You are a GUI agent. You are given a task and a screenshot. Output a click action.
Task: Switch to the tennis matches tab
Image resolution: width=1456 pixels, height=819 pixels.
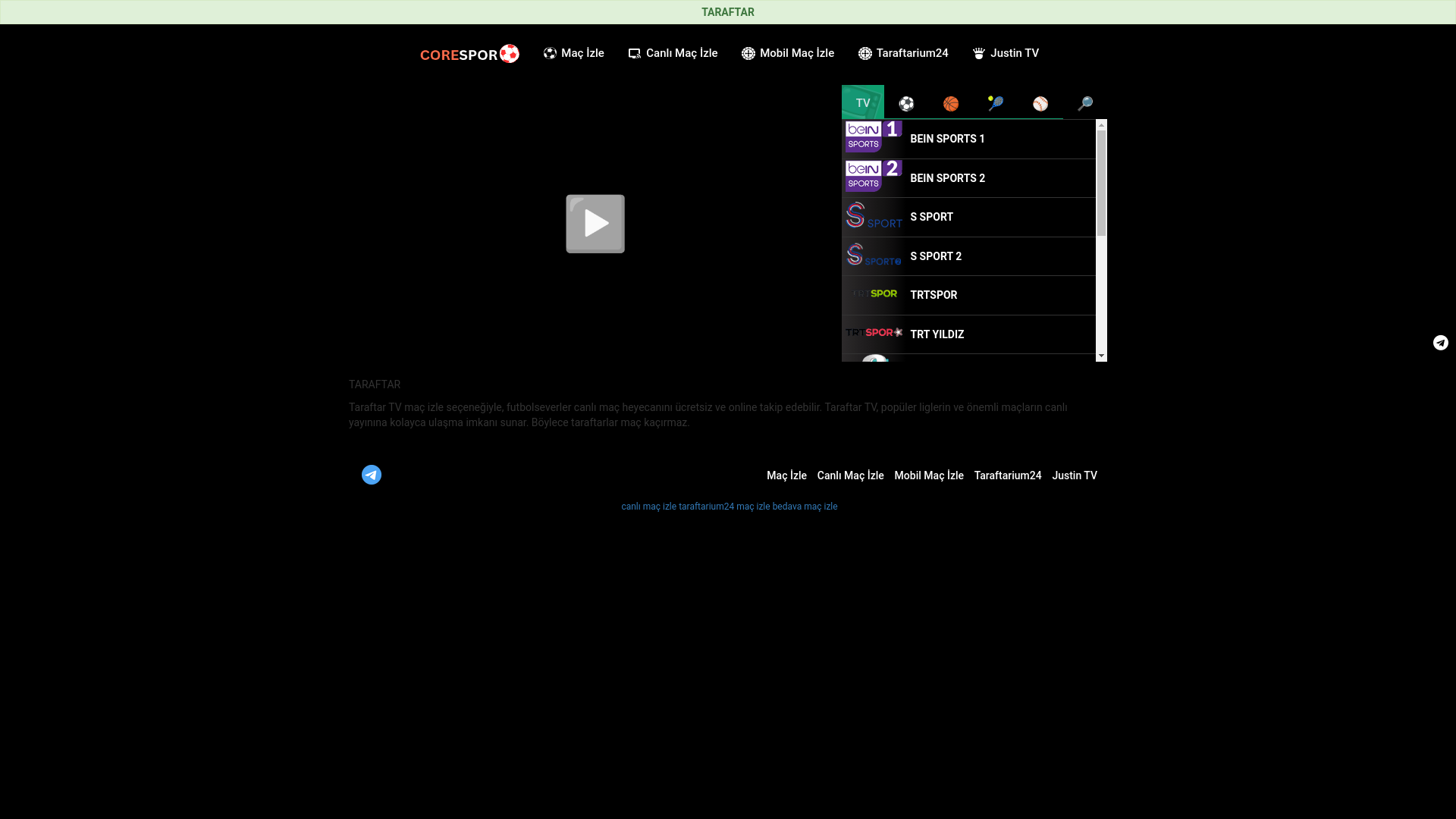point(996,103)
